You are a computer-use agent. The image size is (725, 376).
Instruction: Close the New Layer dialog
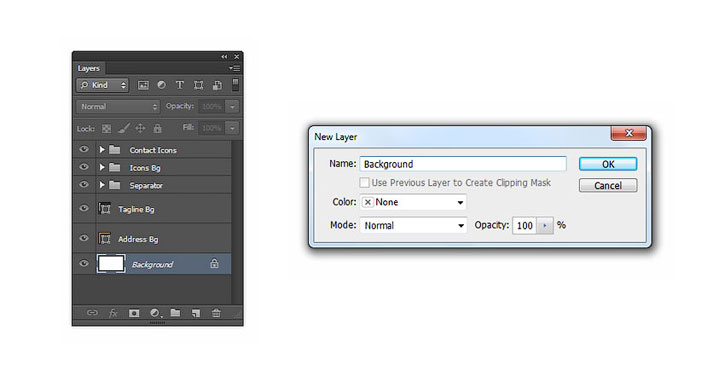[628, 133]
